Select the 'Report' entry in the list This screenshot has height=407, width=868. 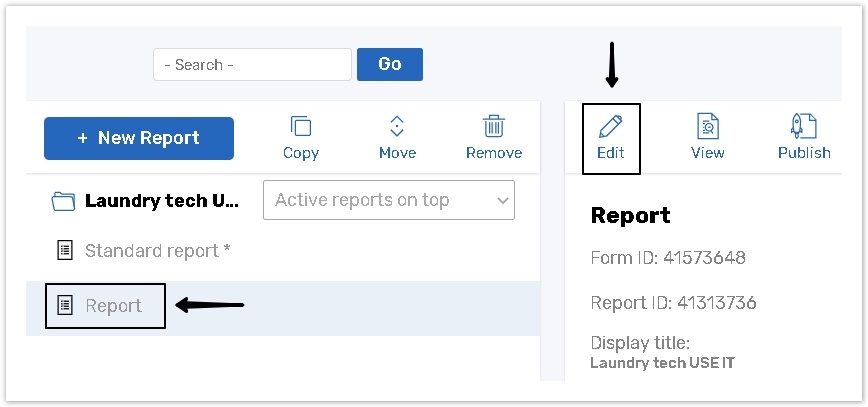113,306
